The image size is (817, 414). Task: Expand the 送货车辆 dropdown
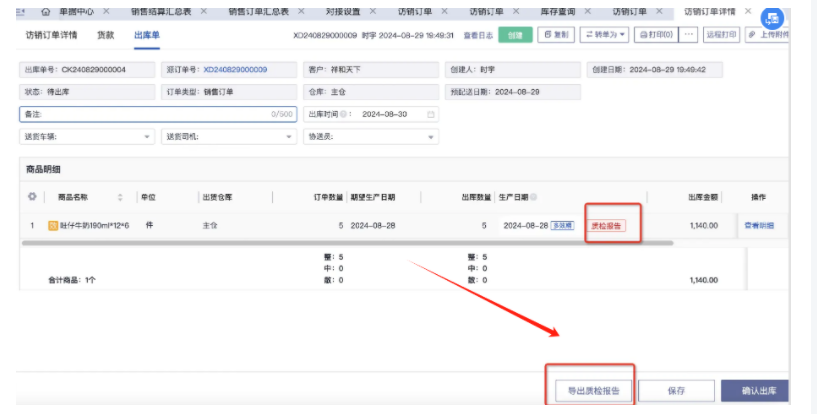tap(147, 136)
